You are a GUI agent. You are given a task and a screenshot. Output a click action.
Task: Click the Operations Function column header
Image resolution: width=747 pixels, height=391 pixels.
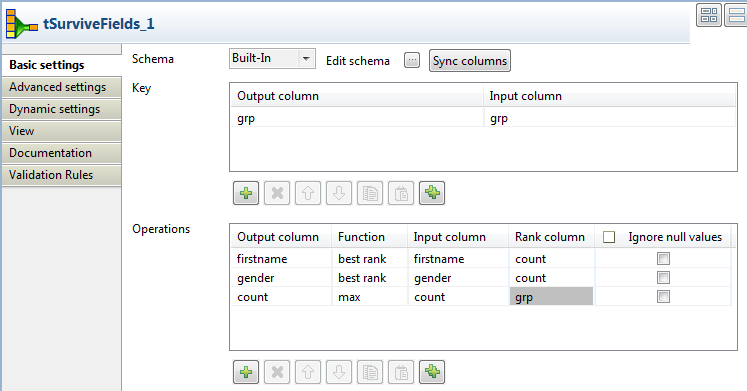(x=370, y=237)
